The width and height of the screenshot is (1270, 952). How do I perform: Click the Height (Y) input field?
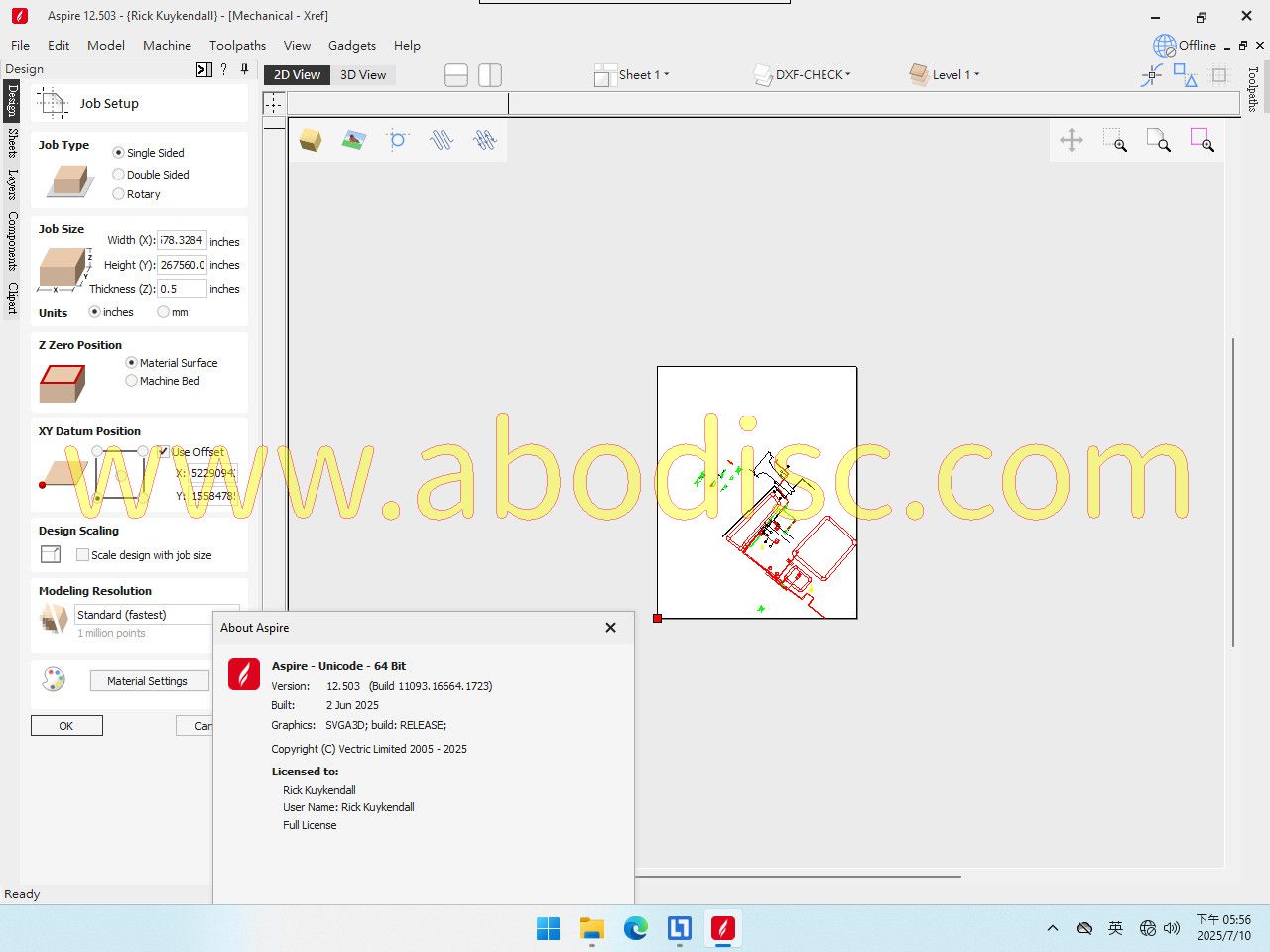click(x=183, y=265)
